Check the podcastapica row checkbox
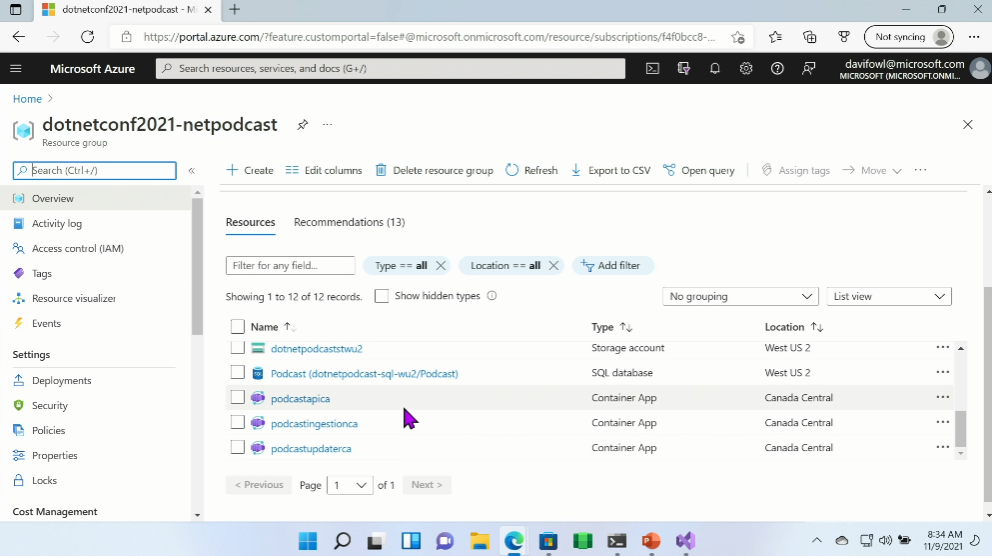The width and height of the screenshot is (992, 556). point(238,398)
